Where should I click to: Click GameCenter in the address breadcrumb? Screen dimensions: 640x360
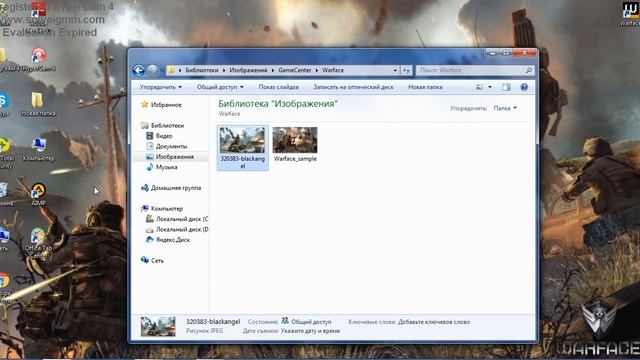[x=295, y=70]
